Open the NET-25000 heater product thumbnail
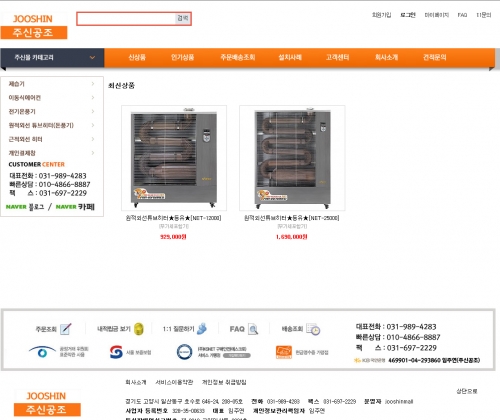Screen dimensions: 500x420 [292, 158]
